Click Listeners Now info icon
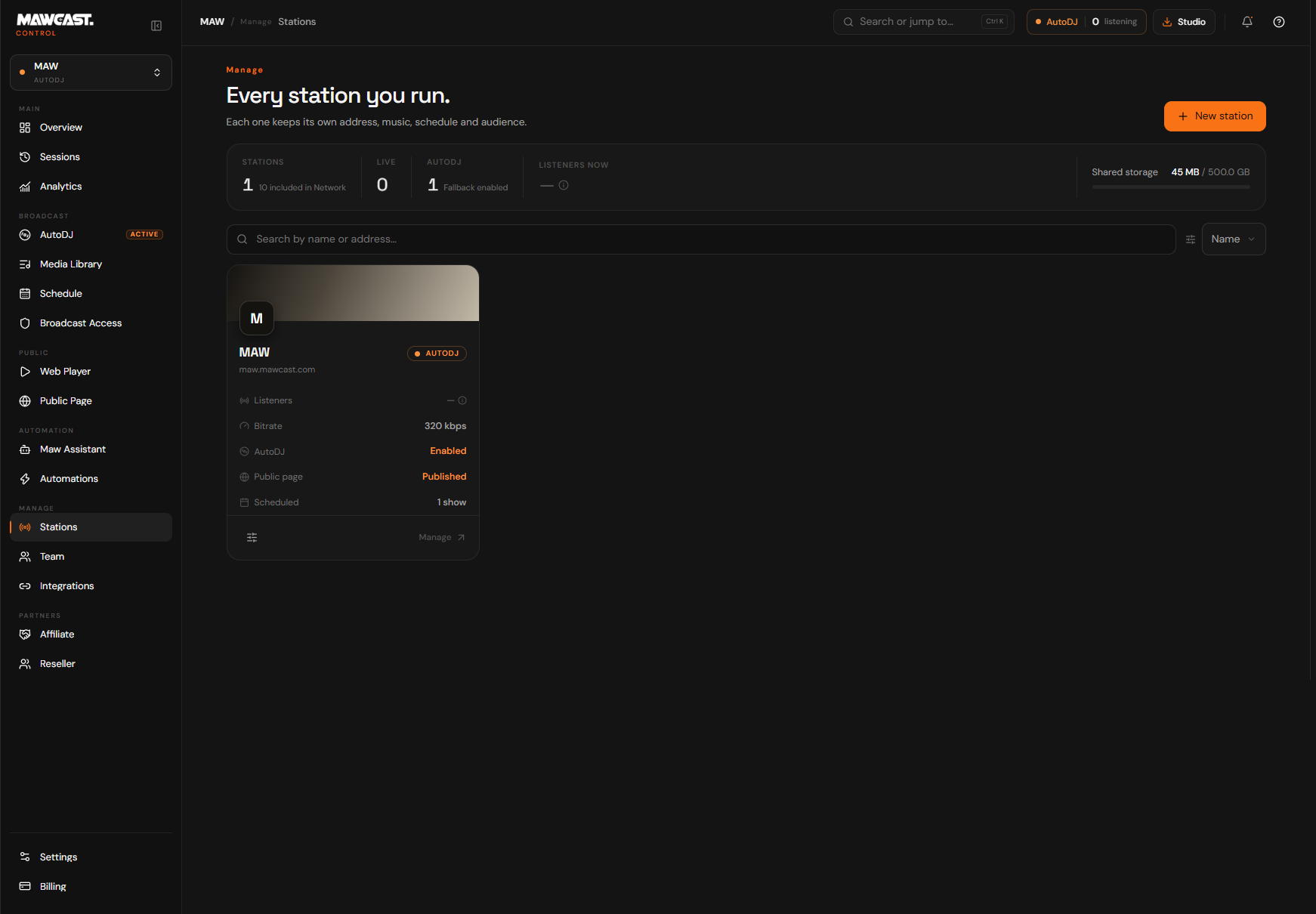 coord(564,185)
